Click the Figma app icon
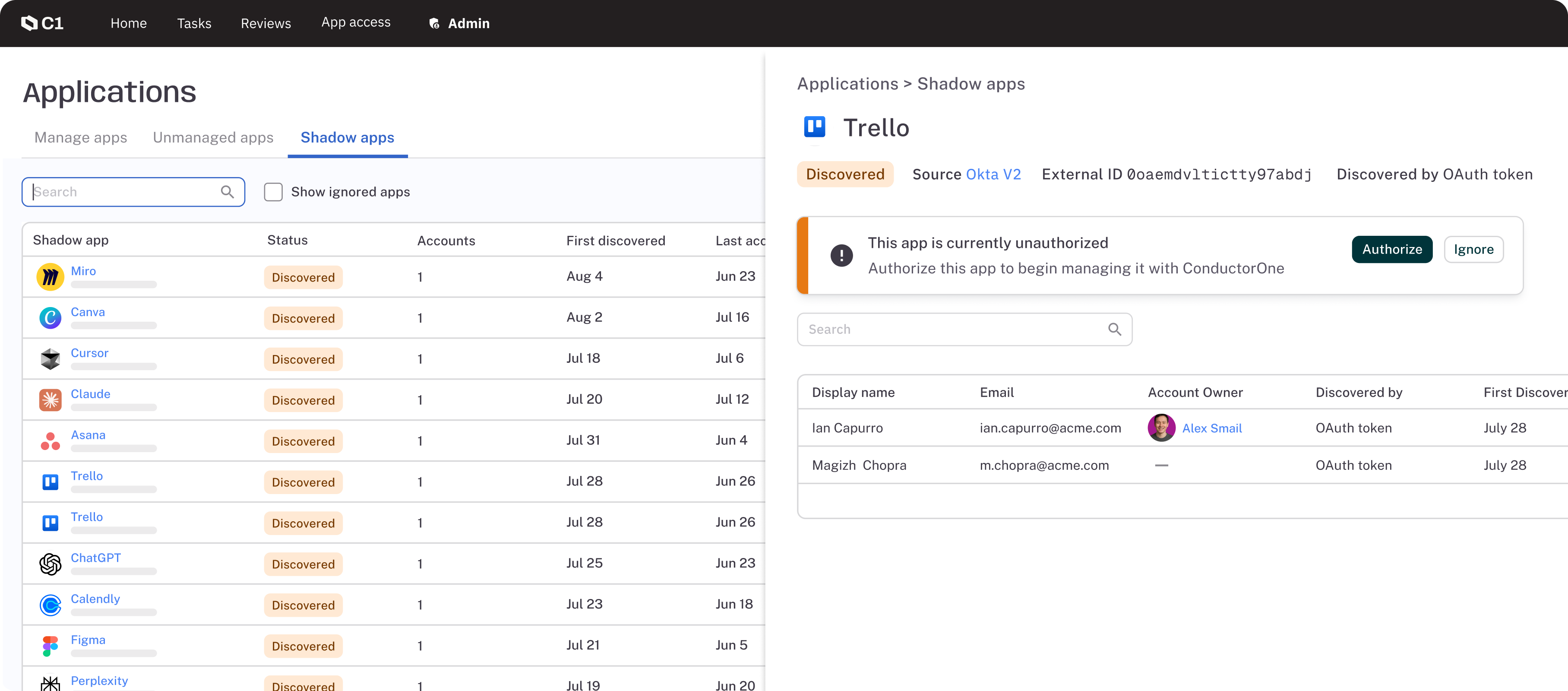The height and width of the screenshot is (691, 1568). click(50, 646)
